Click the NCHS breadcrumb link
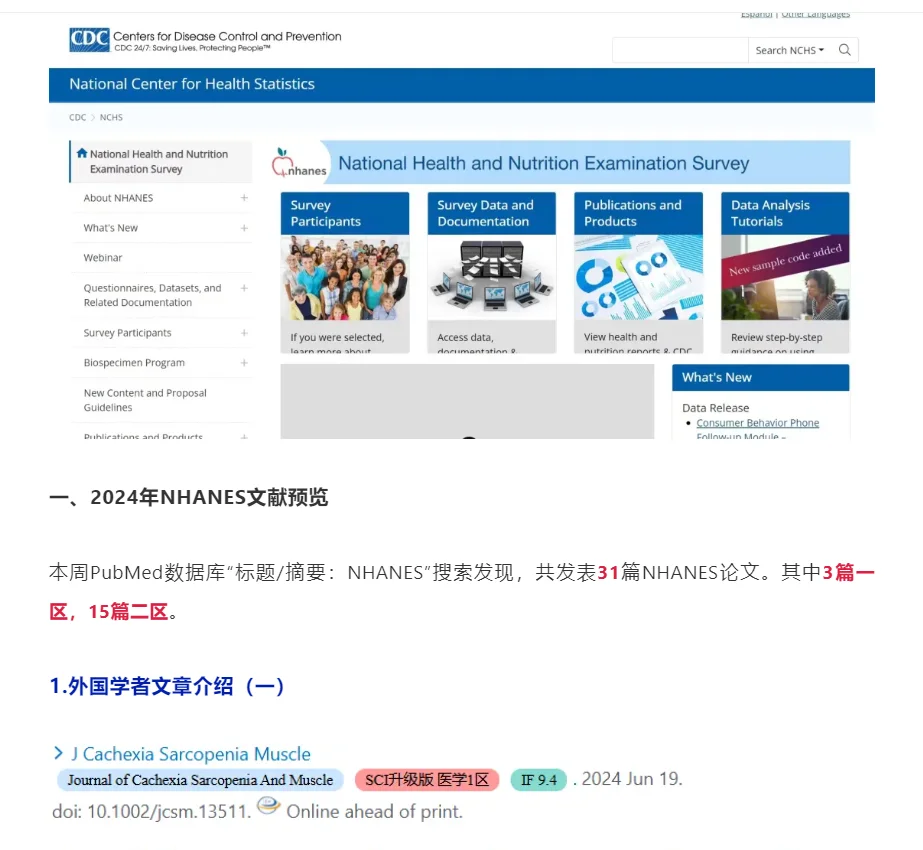 point(111,117)
